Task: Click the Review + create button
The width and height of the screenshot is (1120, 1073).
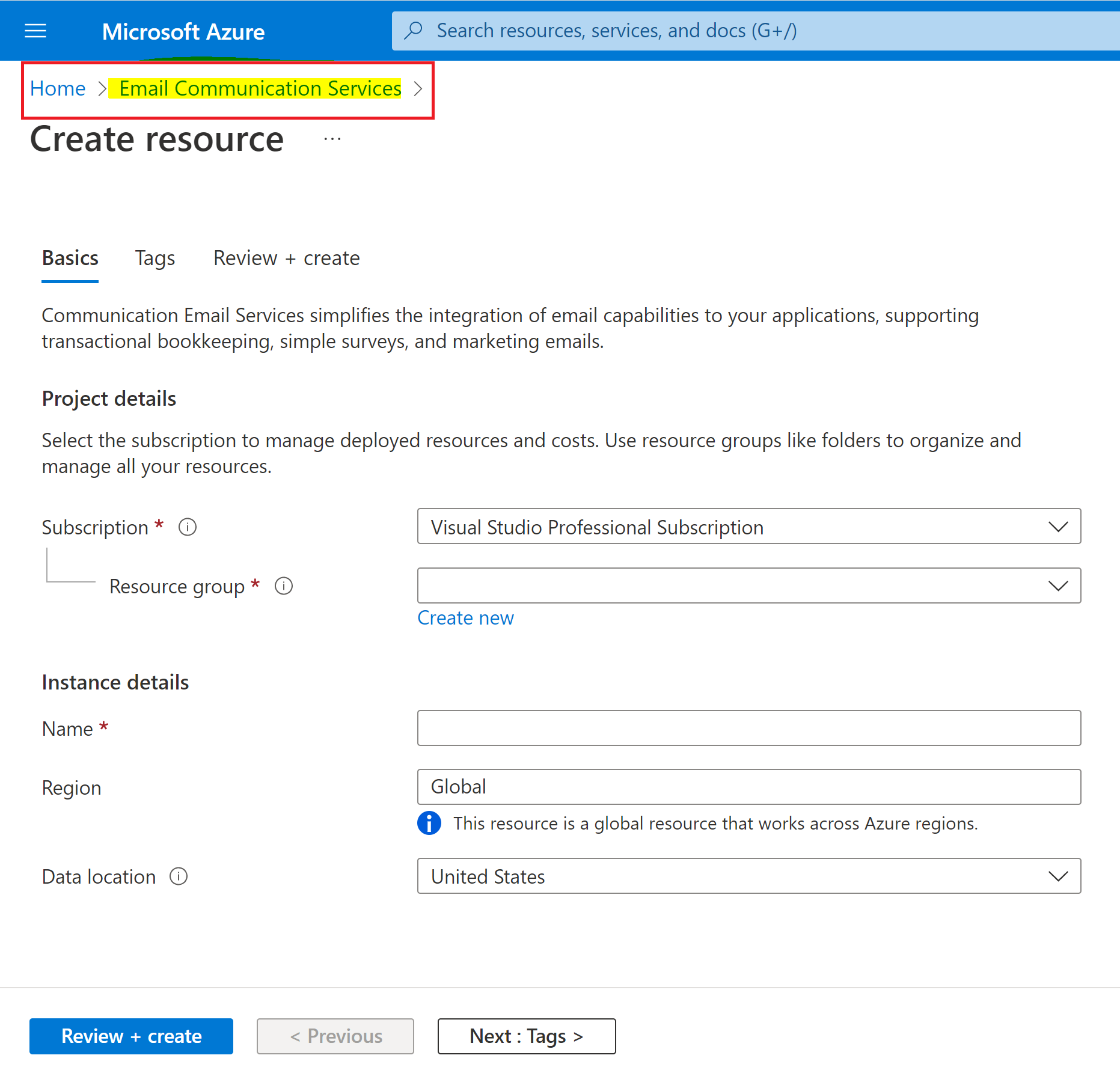Action: pos(131,1036)
